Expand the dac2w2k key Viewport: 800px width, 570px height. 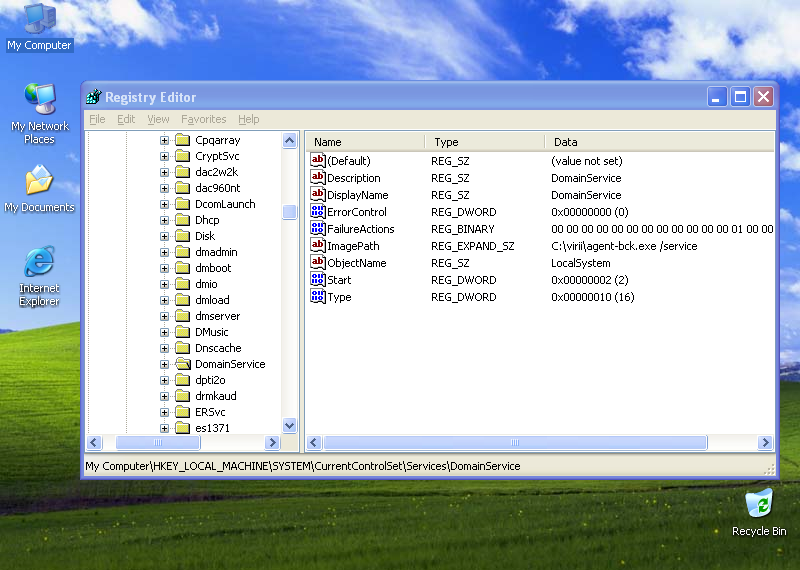click(164, 172)
